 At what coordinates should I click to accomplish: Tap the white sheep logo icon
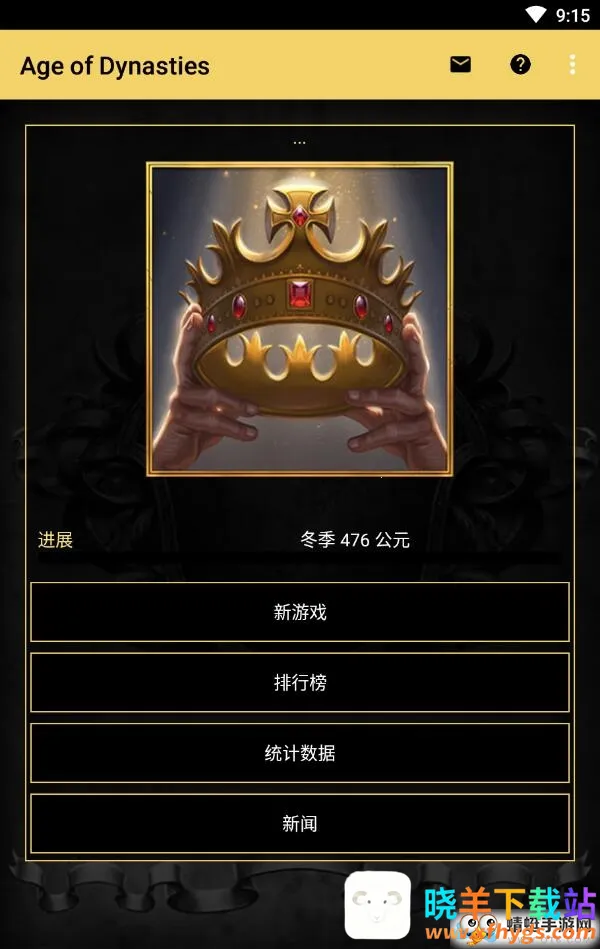click(x=377, y=905)
